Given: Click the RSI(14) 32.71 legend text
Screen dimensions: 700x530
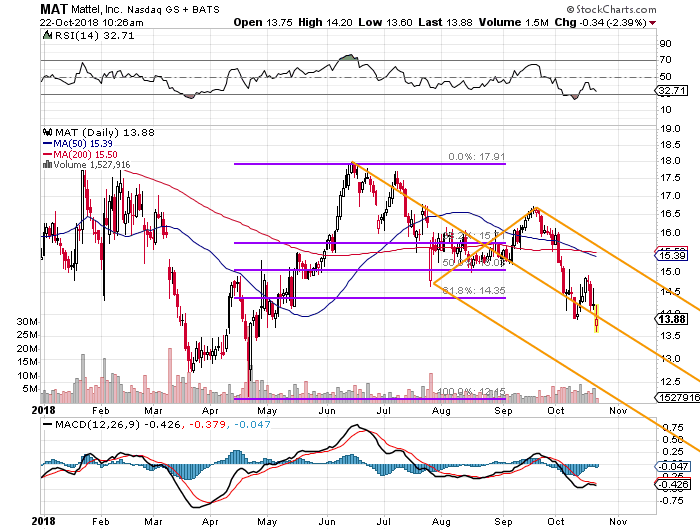Looking at the screenshot, I should [94, 36].
